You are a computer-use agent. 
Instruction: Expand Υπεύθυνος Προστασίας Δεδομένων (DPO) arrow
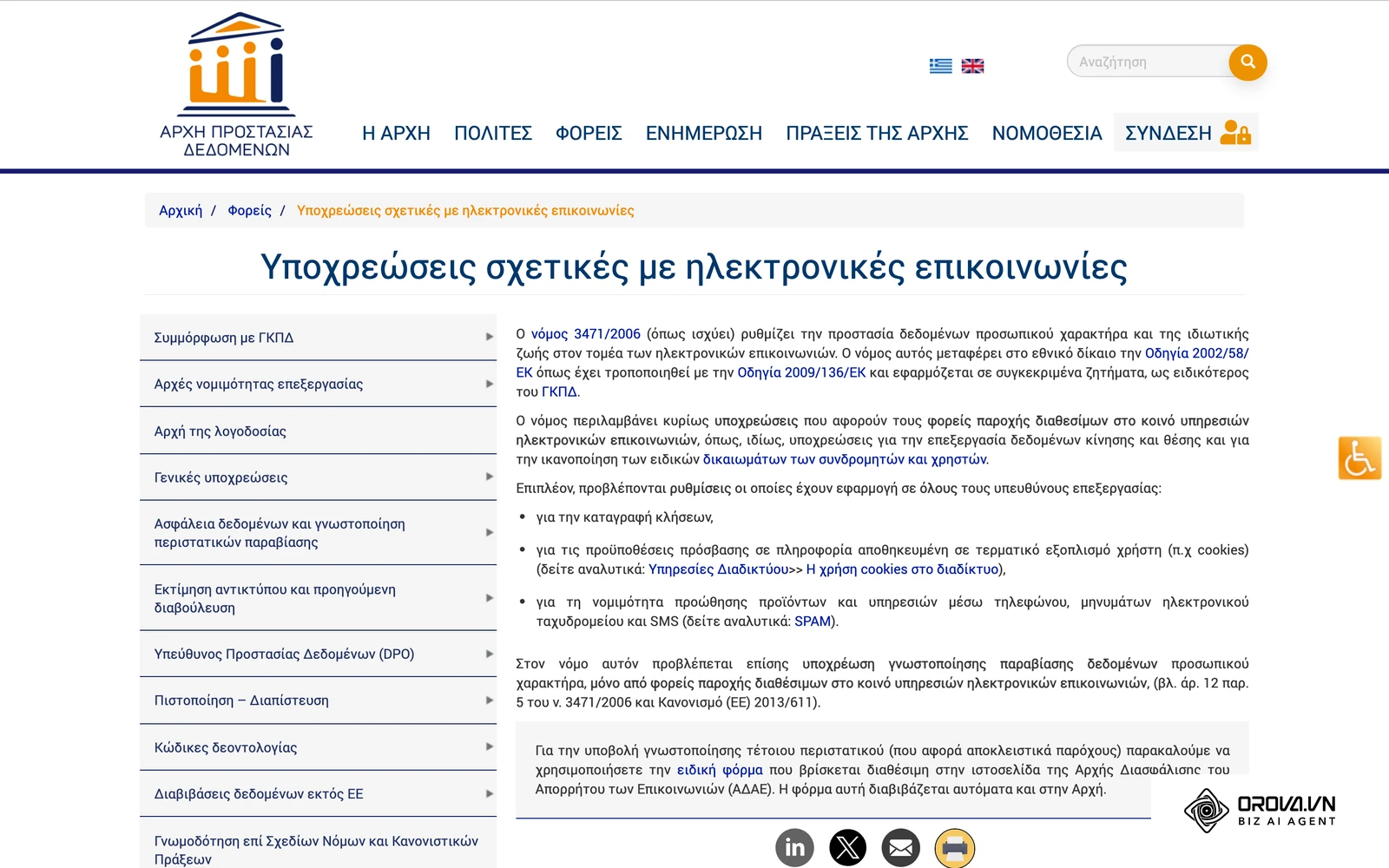click(489, 654)
